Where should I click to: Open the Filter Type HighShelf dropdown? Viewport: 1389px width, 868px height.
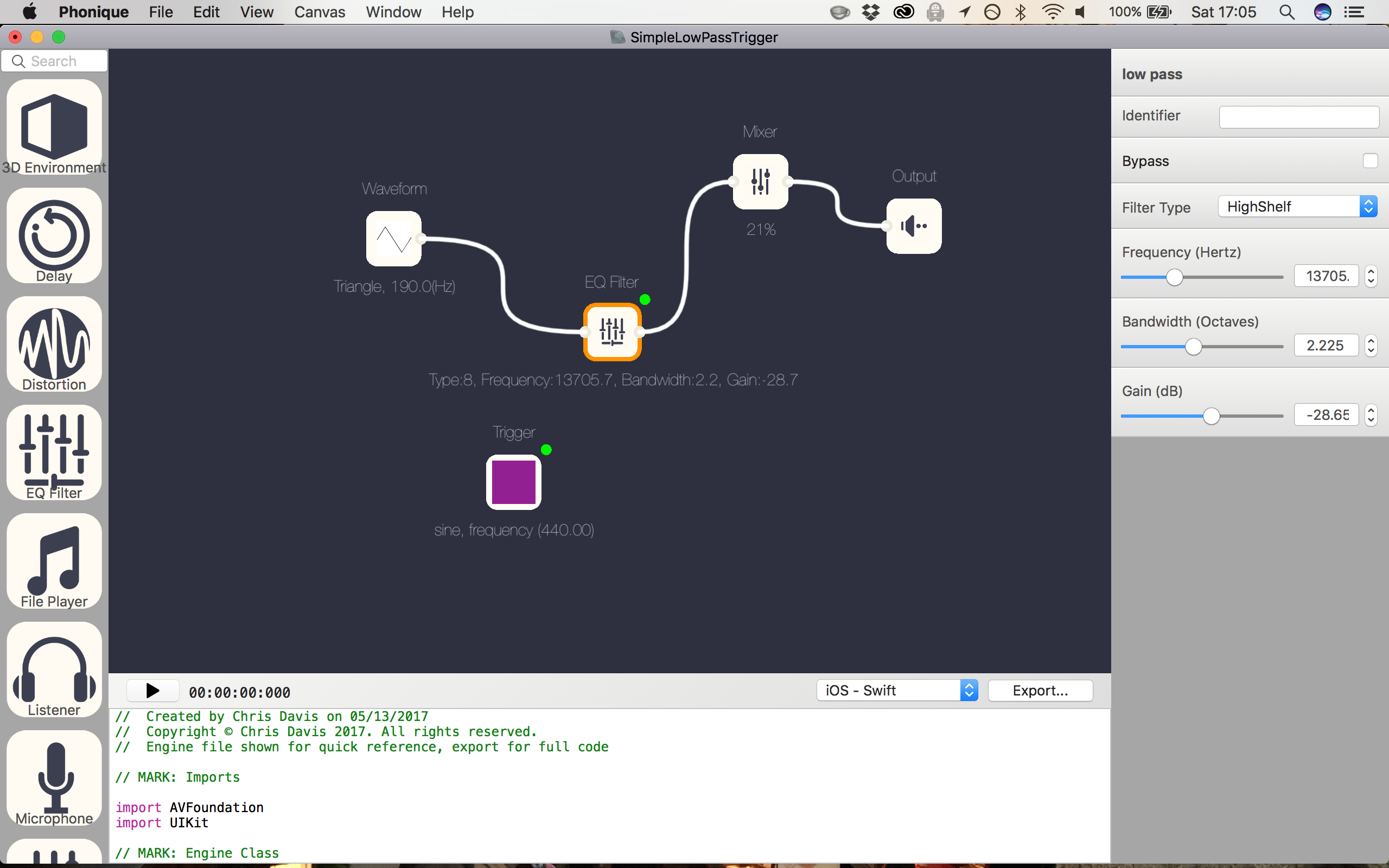pyautogui.click(x=1298, y=207)
